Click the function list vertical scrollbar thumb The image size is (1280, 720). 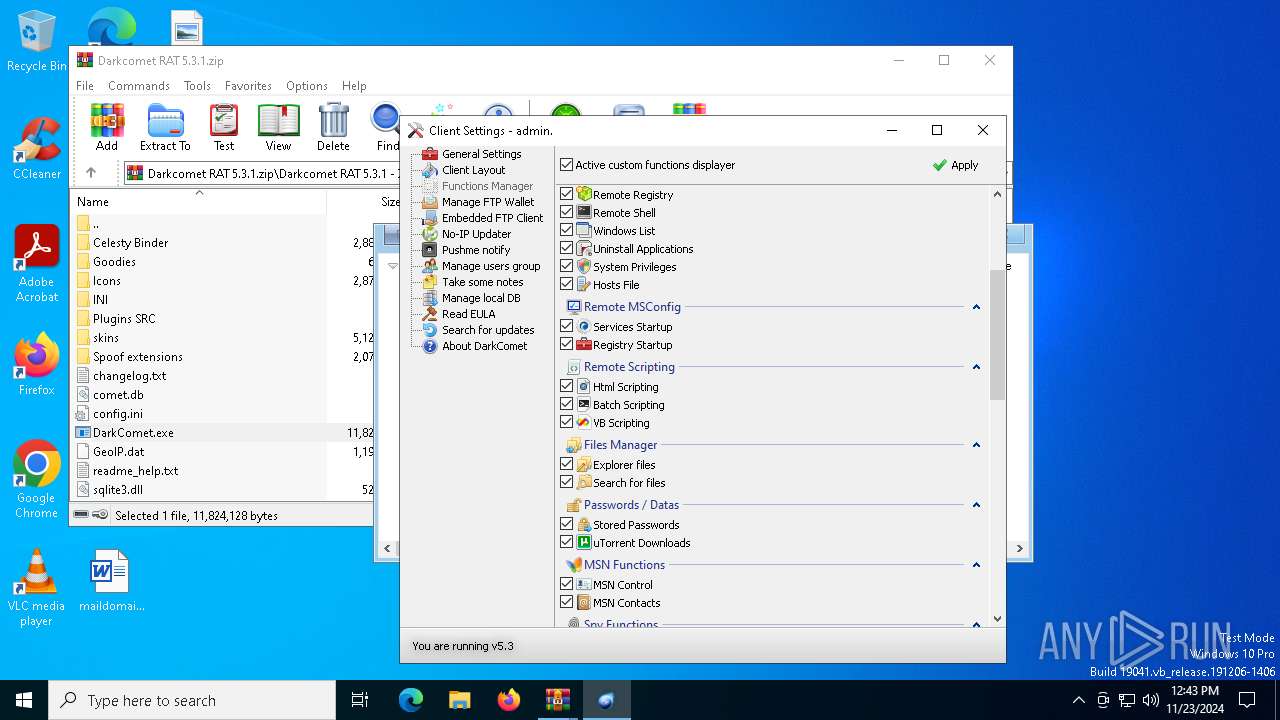[x=997, y=335]
